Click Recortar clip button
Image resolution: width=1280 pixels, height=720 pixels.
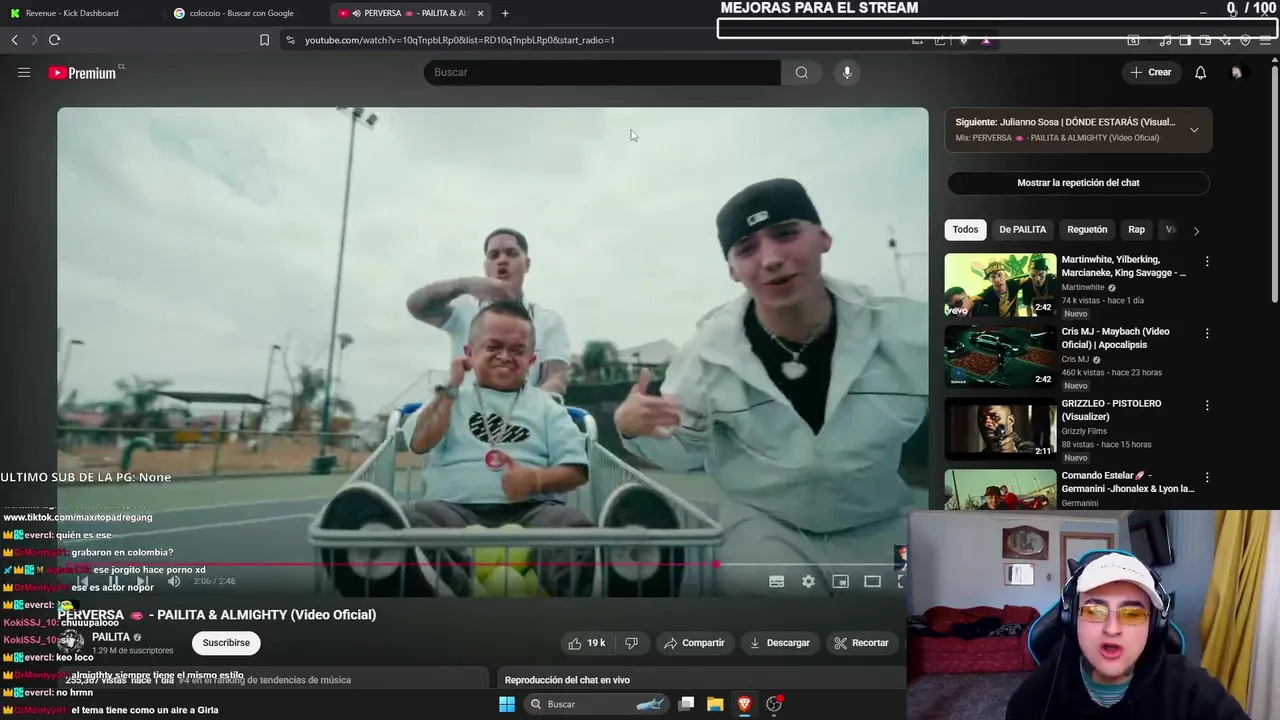(x=861, y=643)
